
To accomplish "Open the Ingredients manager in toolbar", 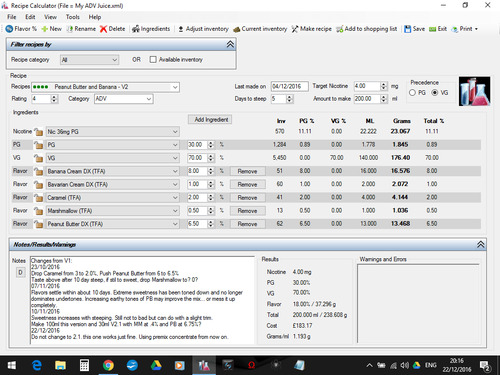I will pos(151,29).
